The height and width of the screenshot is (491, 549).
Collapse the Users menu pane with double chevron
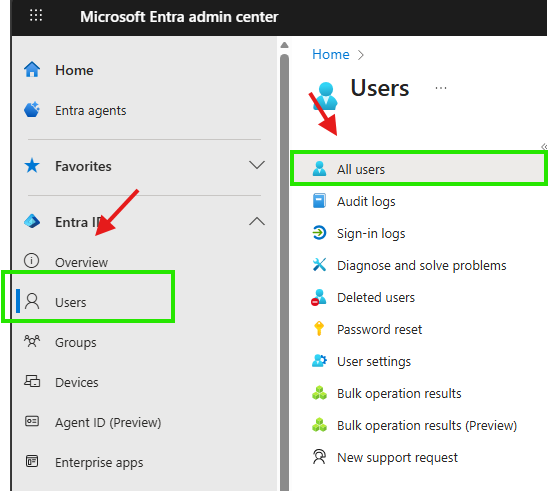tap(544, 147)
